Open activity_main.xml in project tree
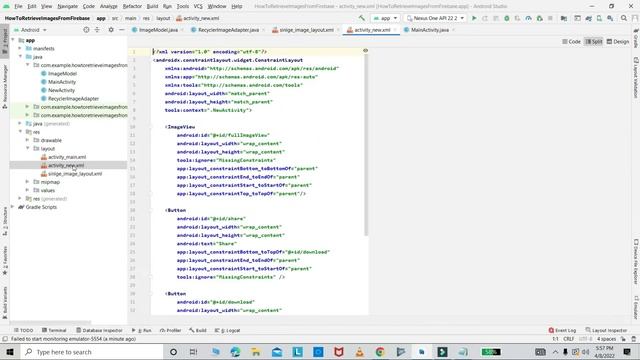640x360 pixels. pyautogui.click(x=67, y=157)
